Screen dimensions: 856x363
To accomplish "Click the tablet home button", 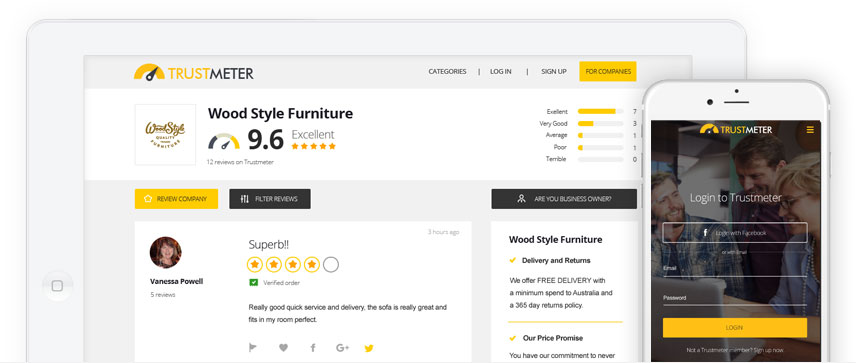I will coord(57,286).
